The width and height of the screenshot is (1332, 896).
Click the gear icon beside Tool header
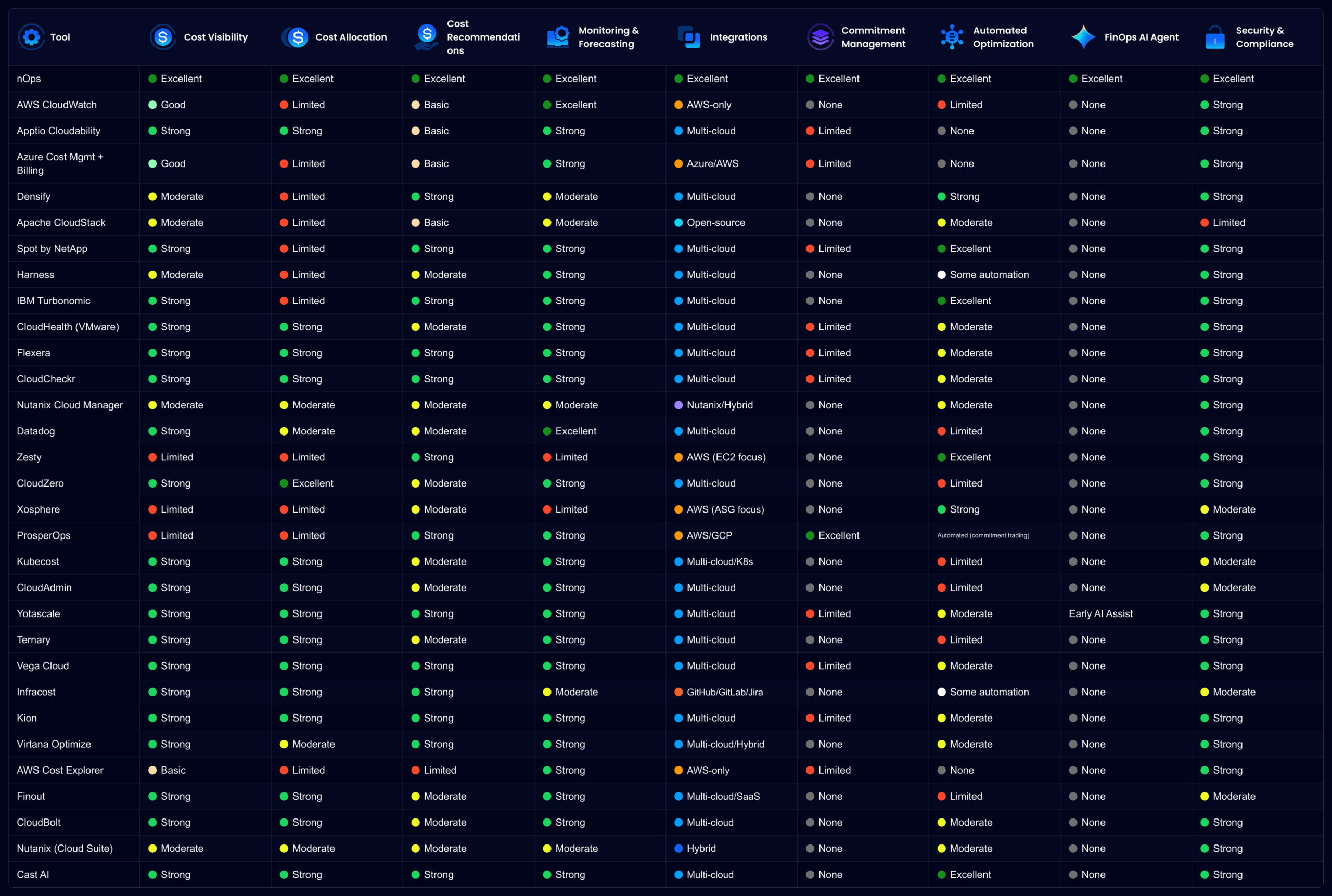[31, 37]
